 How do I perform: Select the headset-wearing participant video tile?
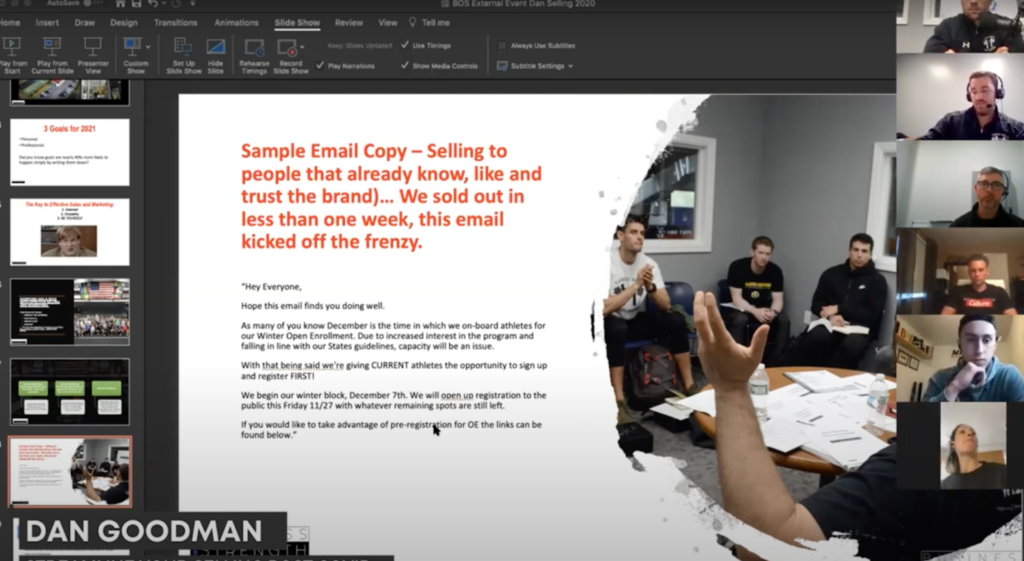click(x=960, y=97)
